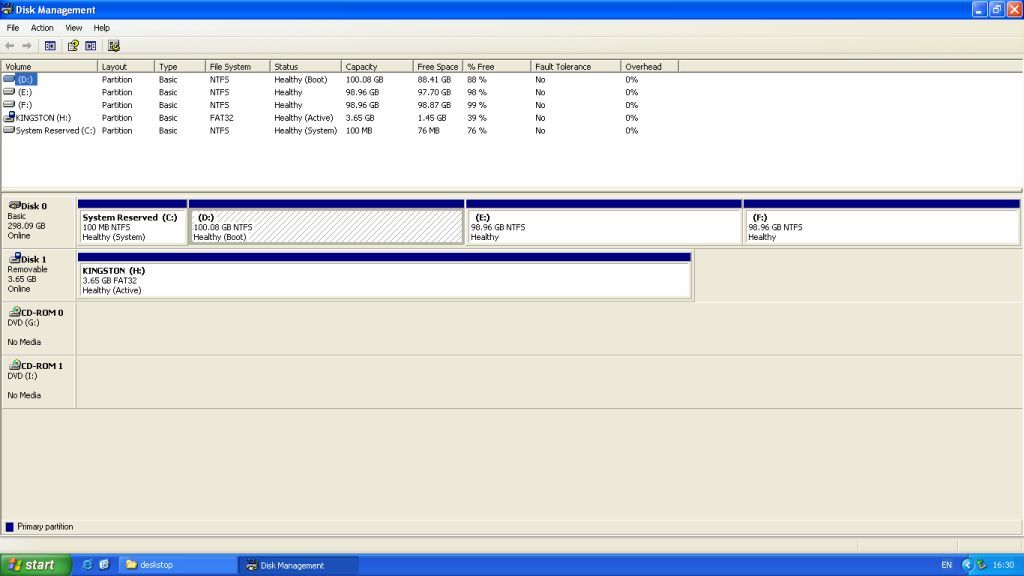Viewport: 1024px width, 576px height.
Task: Sort volumes by the Capacity column header
Action: 376,67
